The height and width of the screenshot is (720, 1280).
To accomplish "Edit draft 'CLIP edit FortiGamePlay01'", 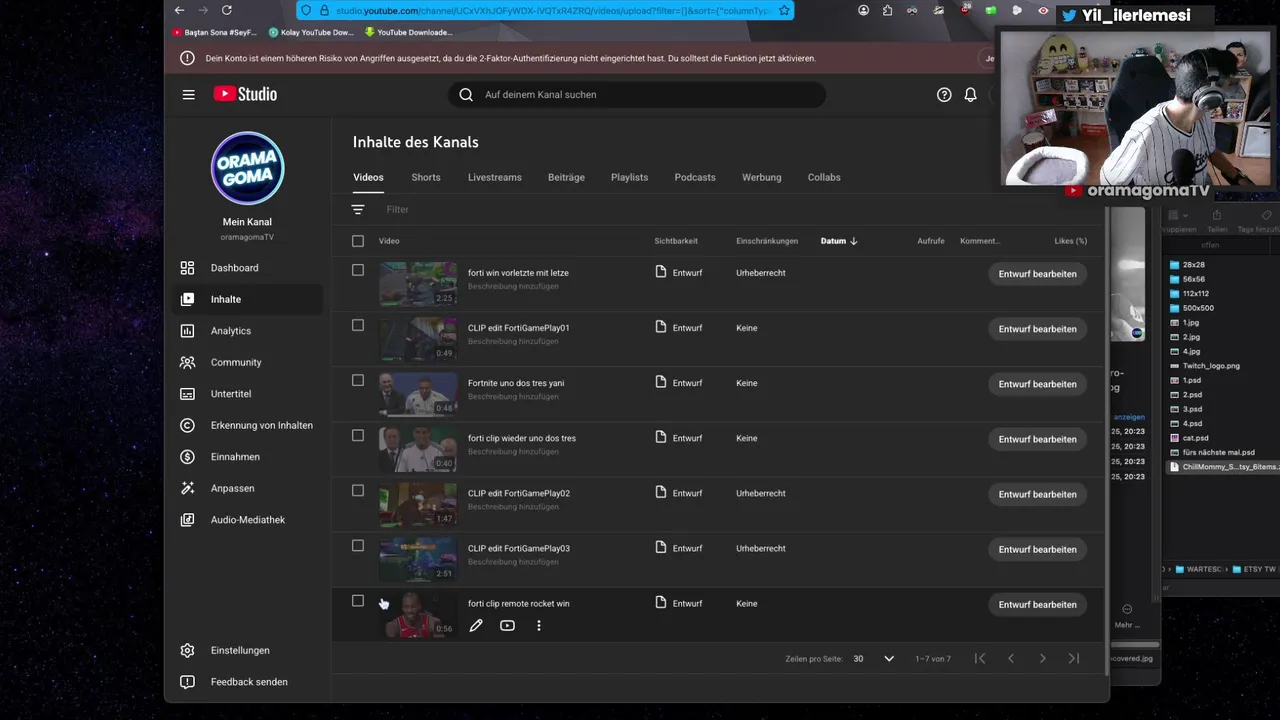I will click(1037, 329).
